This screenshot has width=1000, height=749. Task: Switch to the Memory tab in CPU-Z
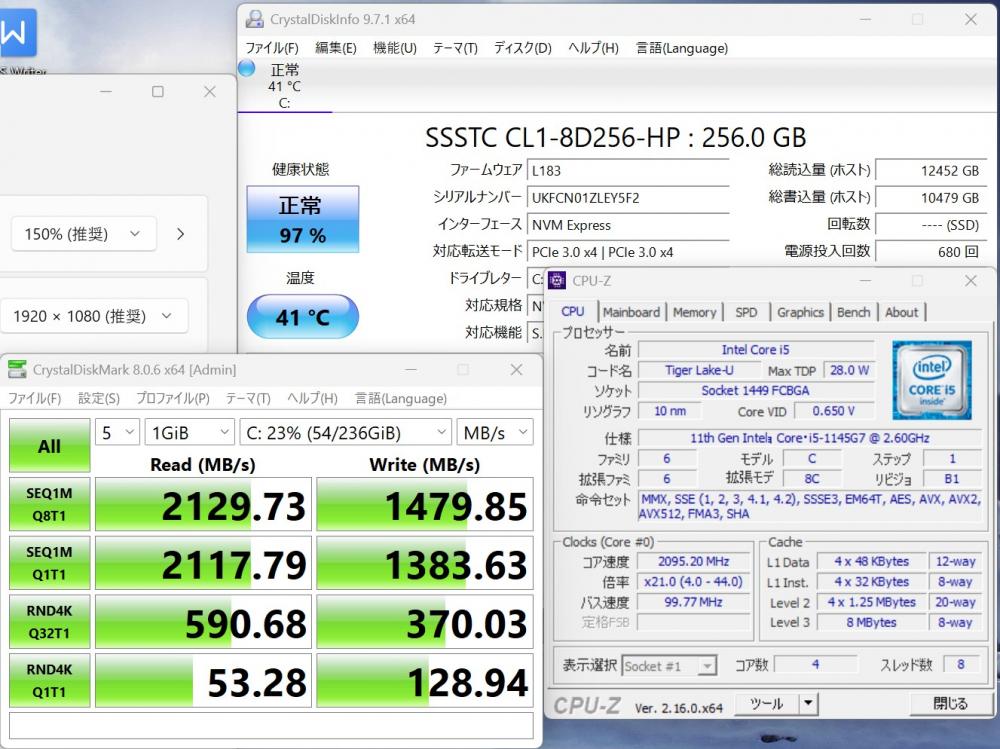(x=694, y=312)
